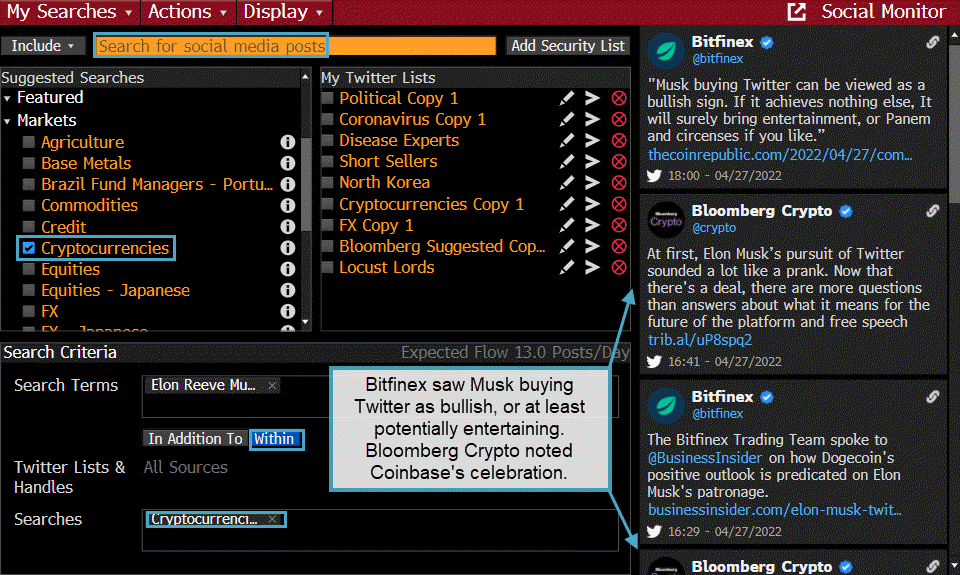Open the businessinsider.com Elon Musk link
The width and height of the screenshot is (960, 575).
774,510
